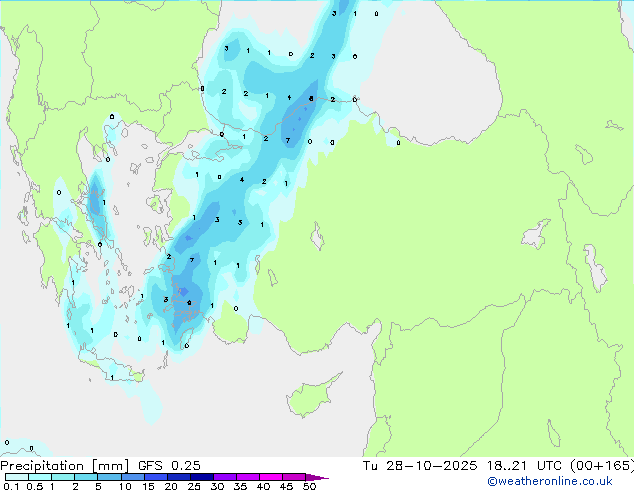Click the '0.5' legend scale label
Screen dimensions: 634x490
pyautogui.click(x=35, y=486)
